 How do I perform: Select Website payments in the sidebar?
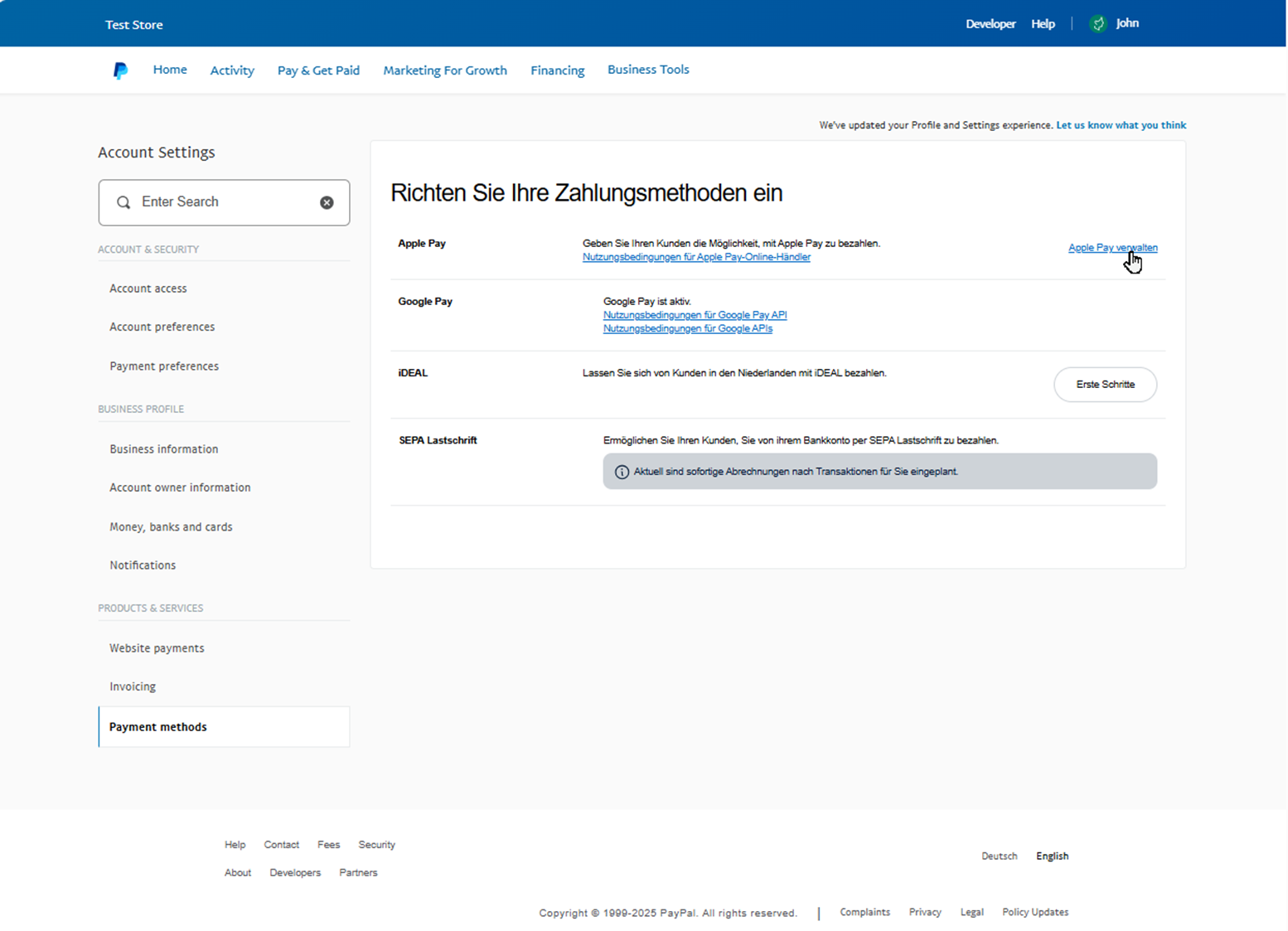click(157, 648)
